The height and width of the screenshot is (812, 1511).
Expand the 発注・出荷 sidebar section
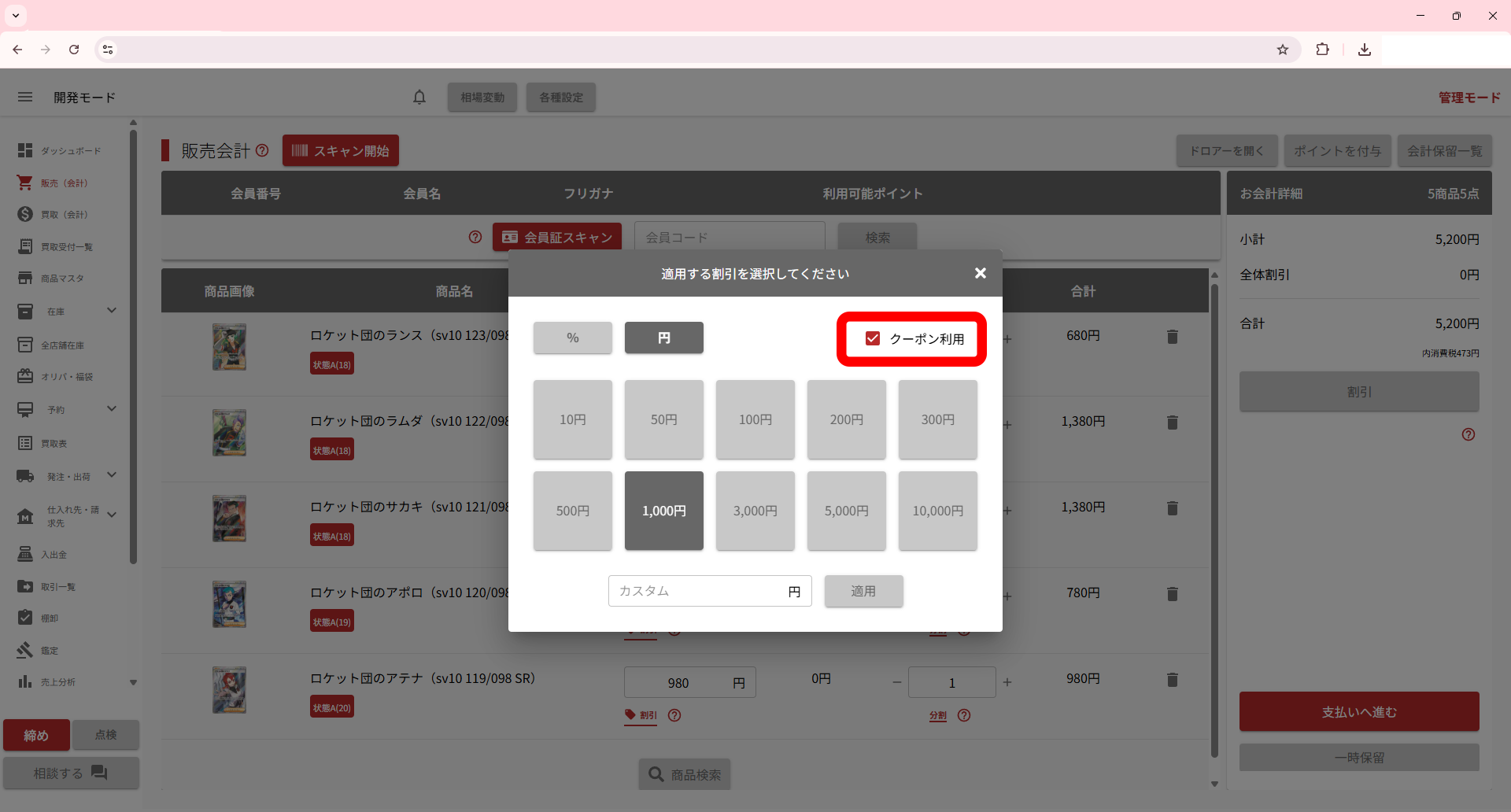(x=112, y=475)
